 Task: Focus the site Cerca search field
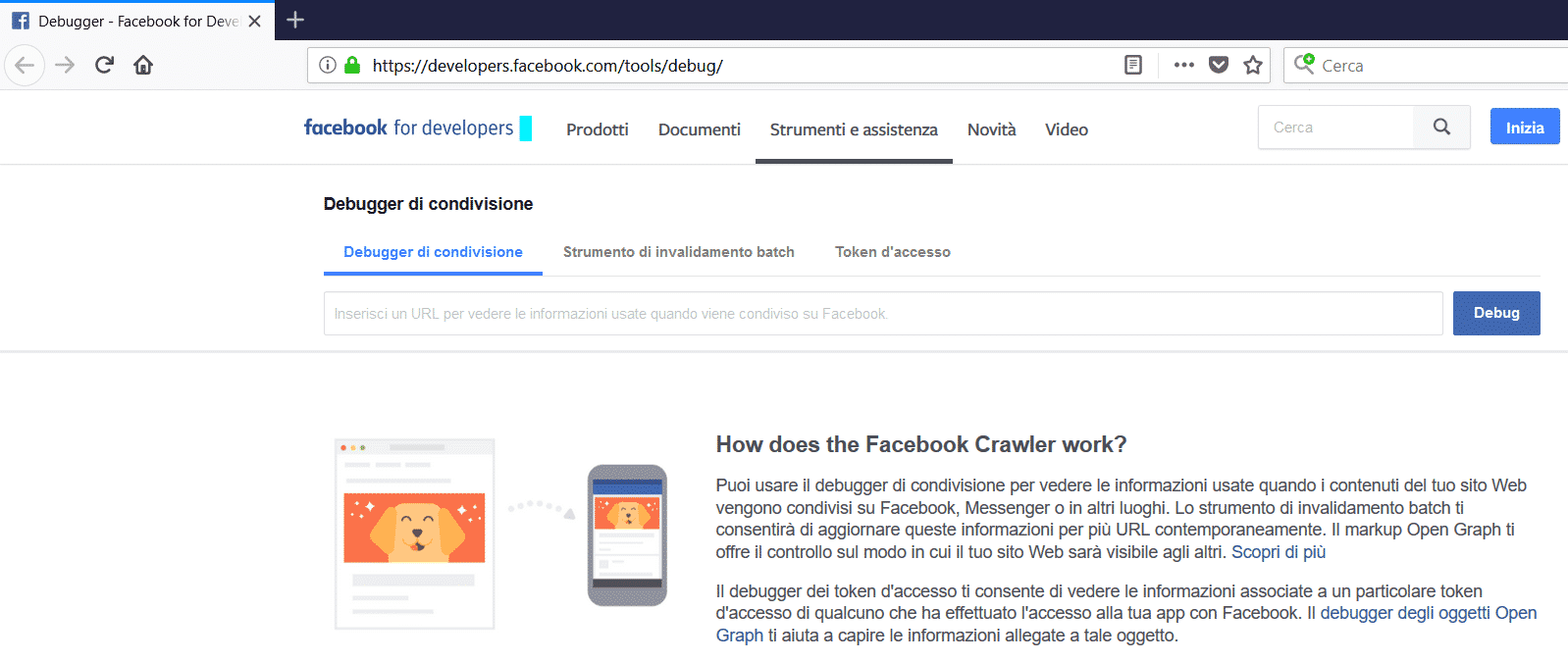(x=1336, y=127)
